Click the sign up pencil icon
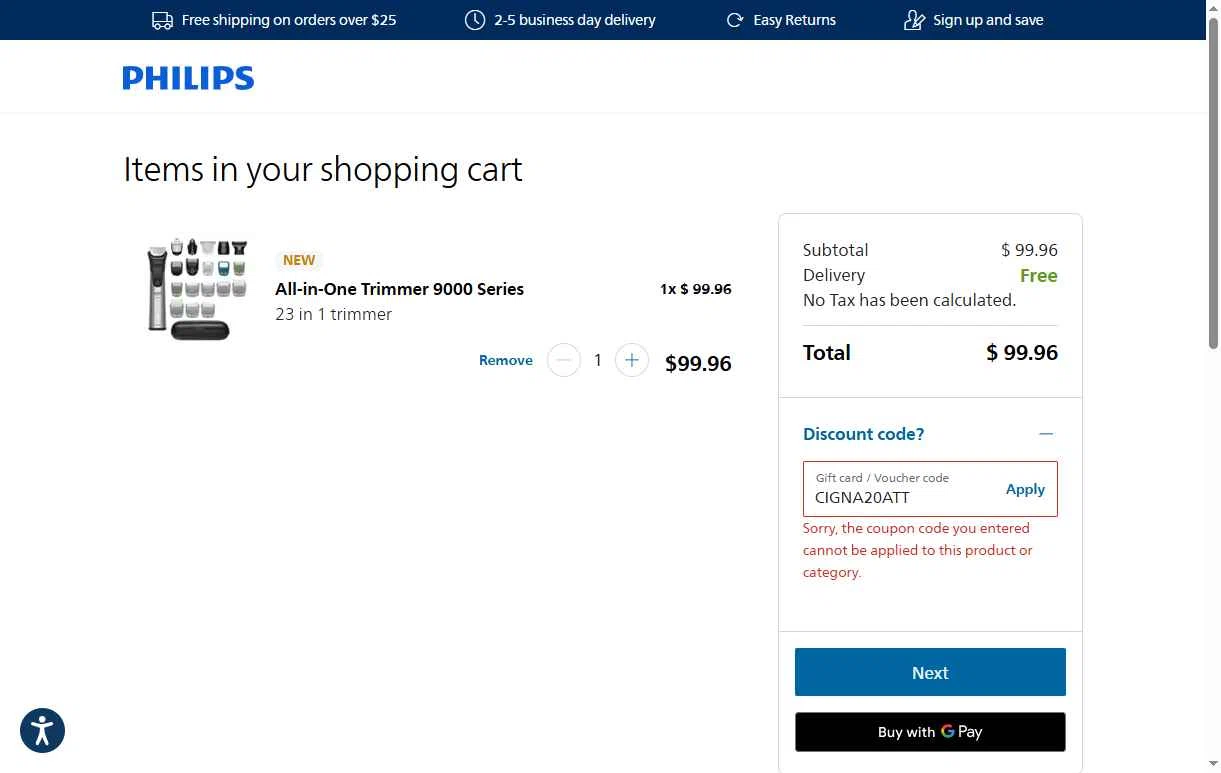The image size is (1221, 773). [914, 20]
